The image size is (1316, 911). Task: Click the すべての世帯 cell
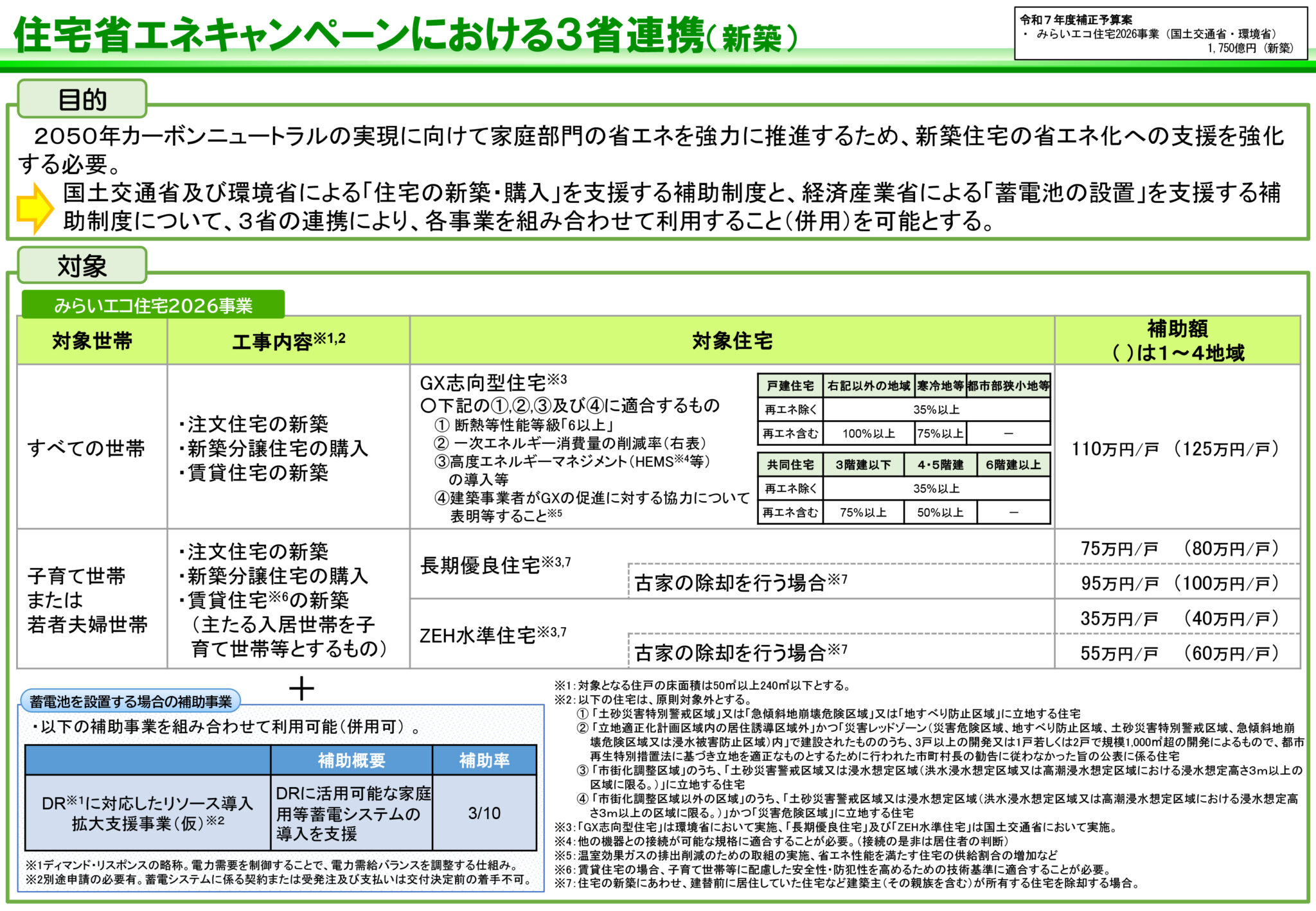[86, 448]
